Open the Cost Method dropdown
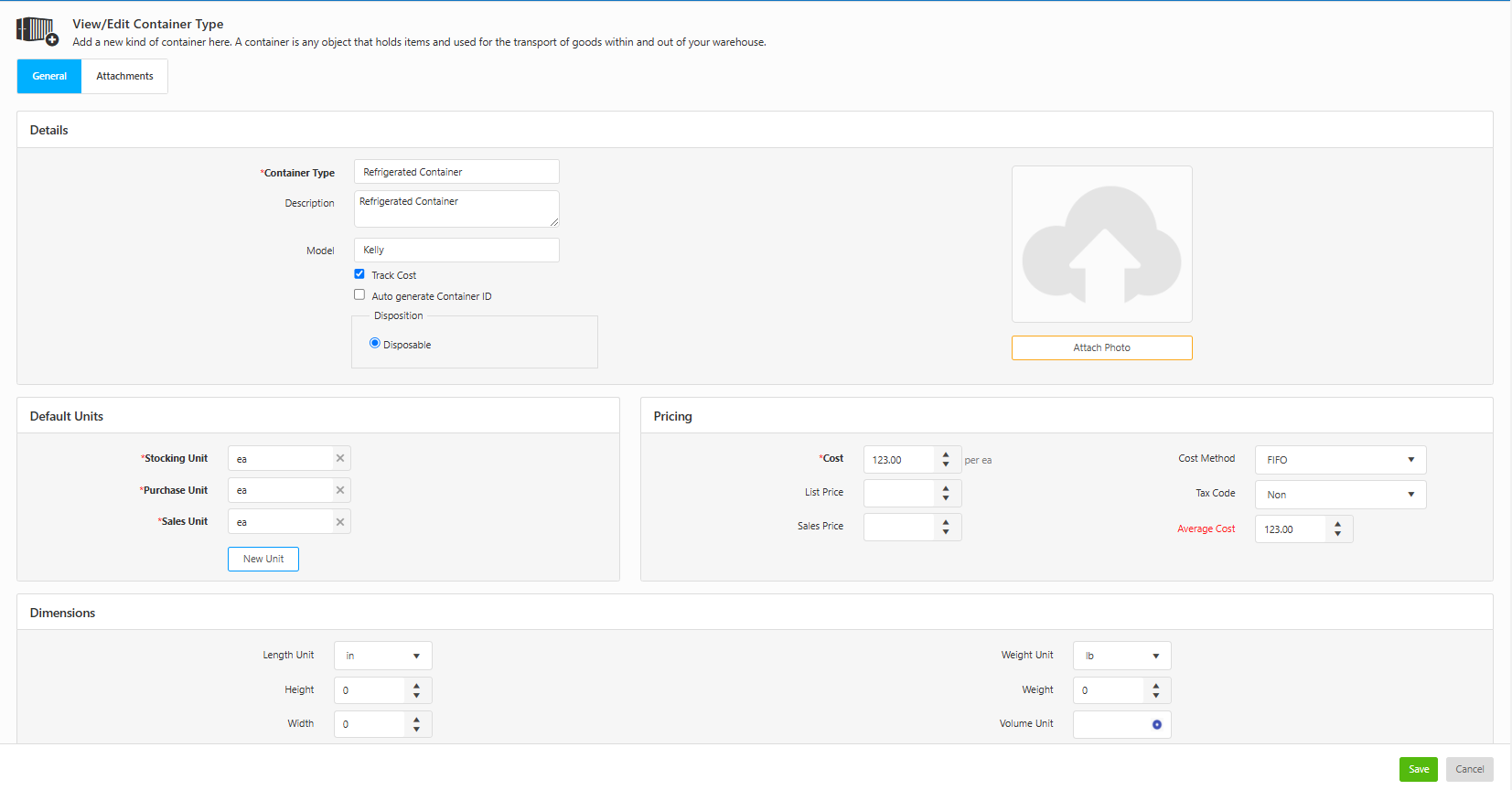 1339,460
